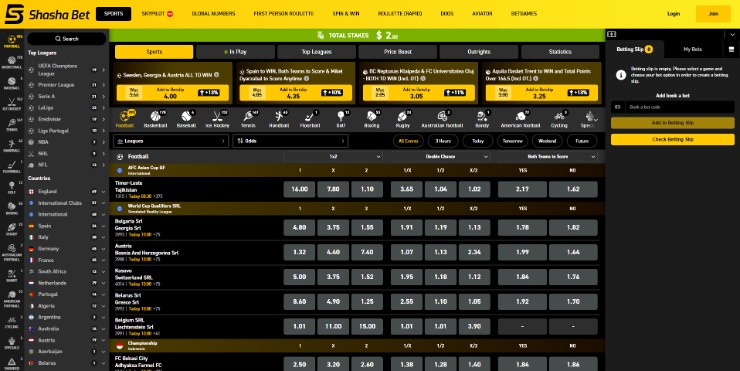Select American football in the sports icon row

[x=521, y=119]
